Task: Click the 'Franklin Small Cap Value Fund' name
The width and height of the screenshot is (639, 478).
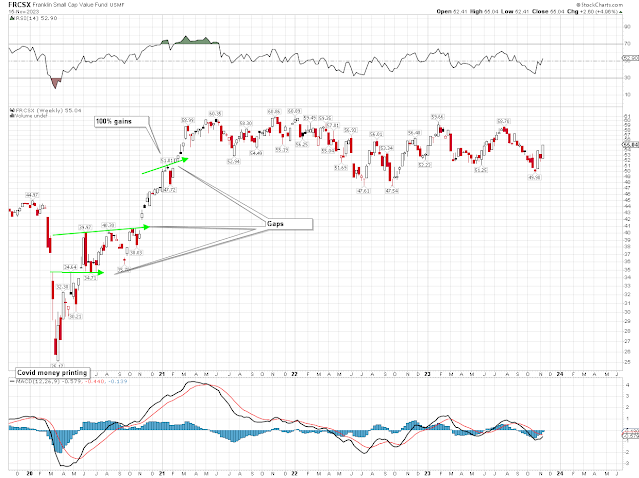Action: [72, 5]
